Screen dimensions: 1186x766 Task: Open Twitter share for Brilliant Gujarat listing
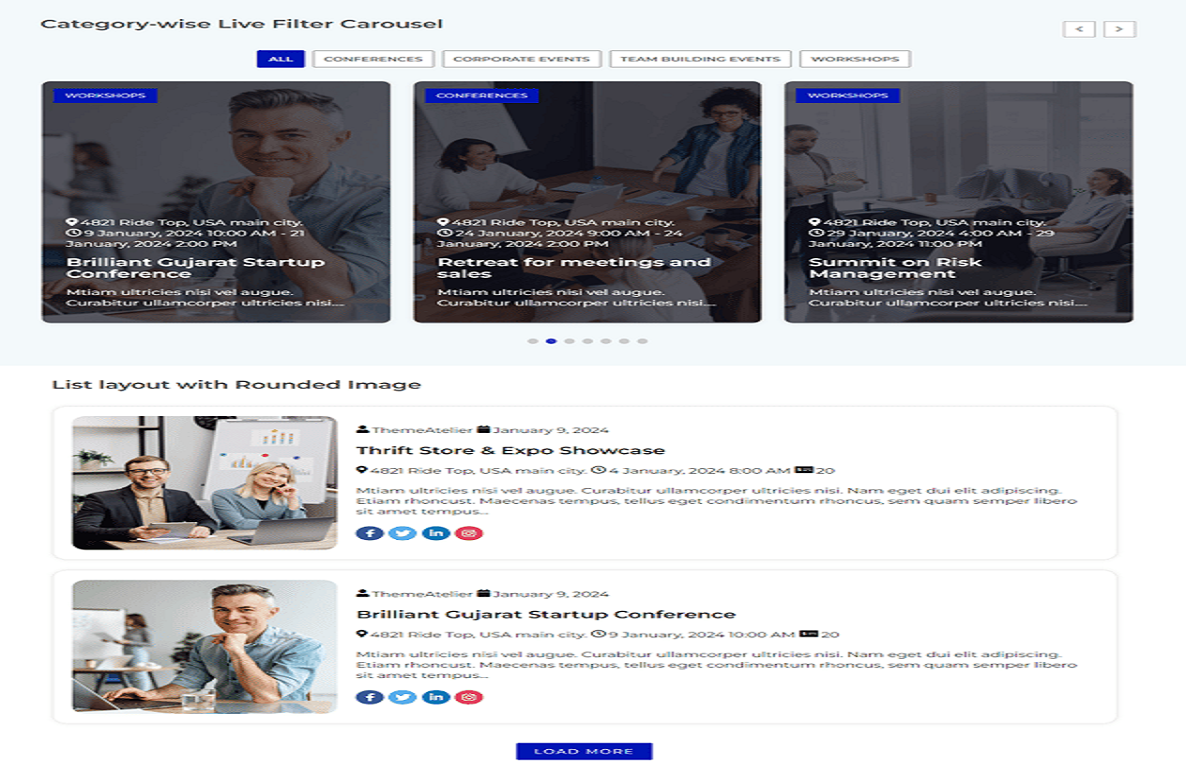[x=403, y=697]
